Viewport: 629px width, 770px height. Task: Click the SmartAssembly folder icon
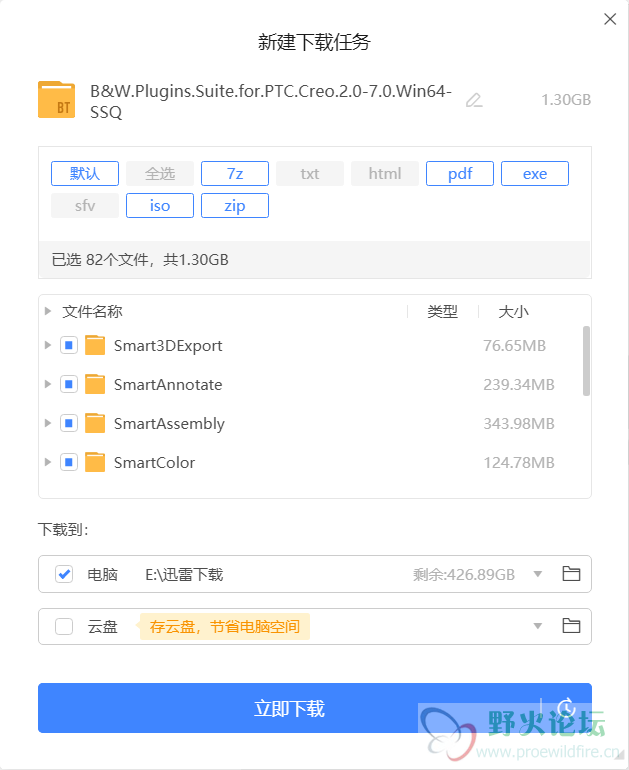(95, 423)
